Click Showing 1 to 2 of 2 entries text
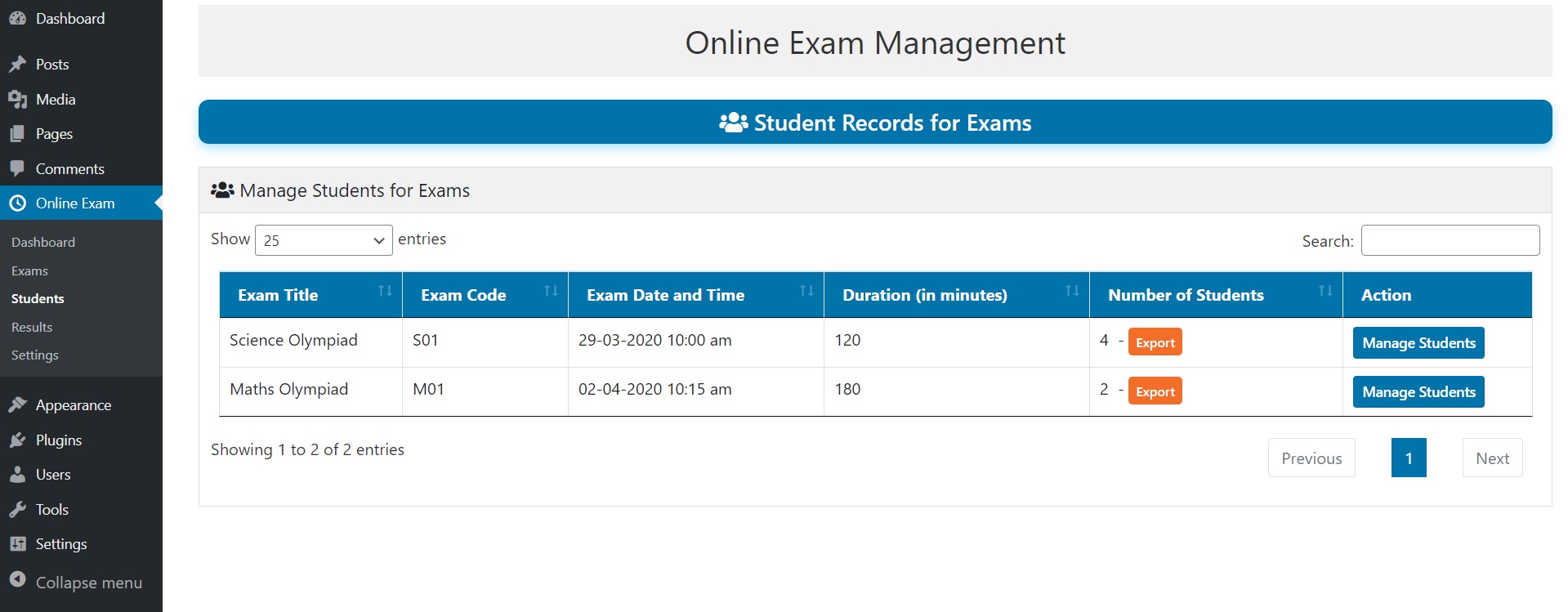The height and width of the screenshot is (612, 1568). (x=307, y=449)
